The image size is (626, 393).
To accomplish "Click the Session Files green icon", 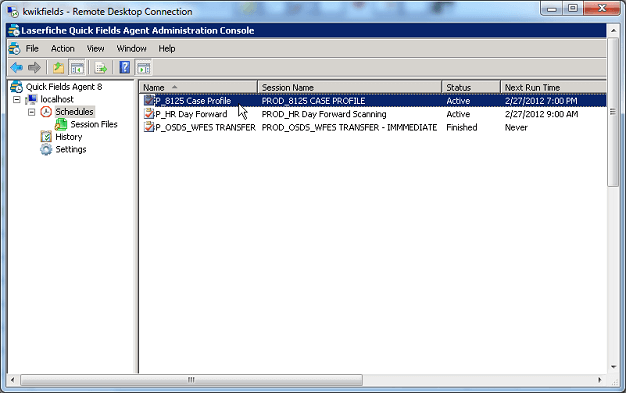I will pos(61,125).
